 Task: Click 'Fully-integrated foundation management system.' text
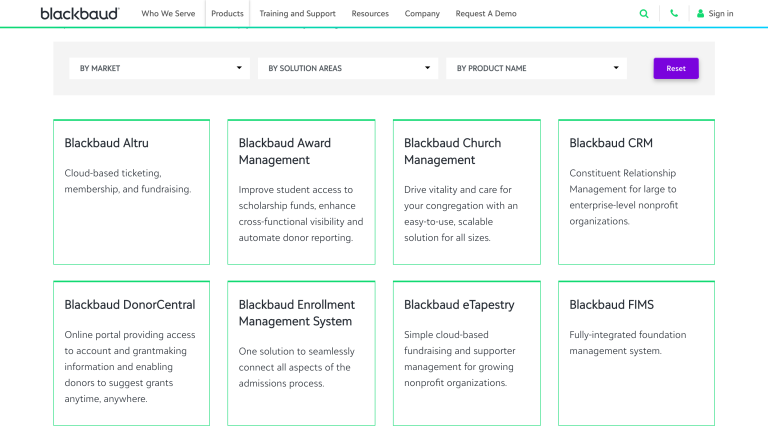[x=627, y=342]
